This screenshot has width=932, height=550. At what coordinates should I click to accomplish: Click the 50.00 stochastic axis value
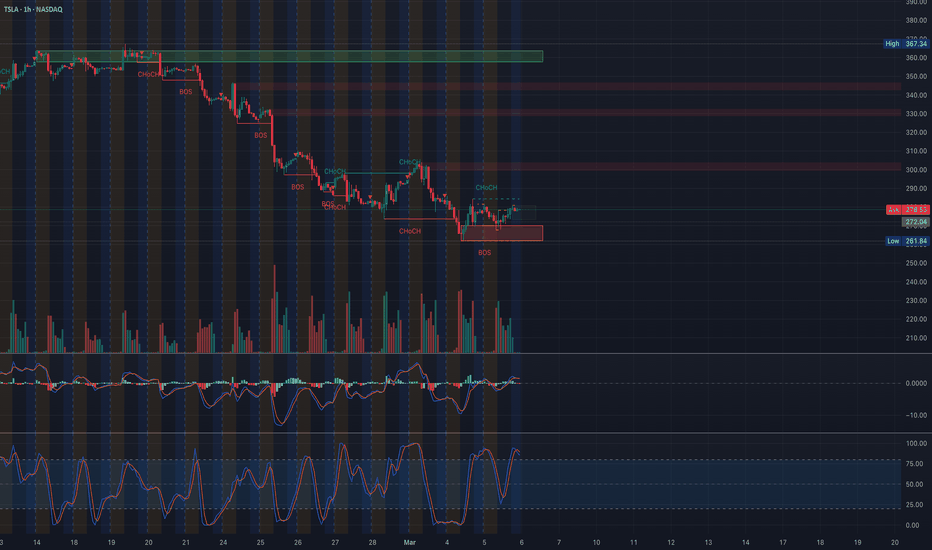tap(916, 484)
